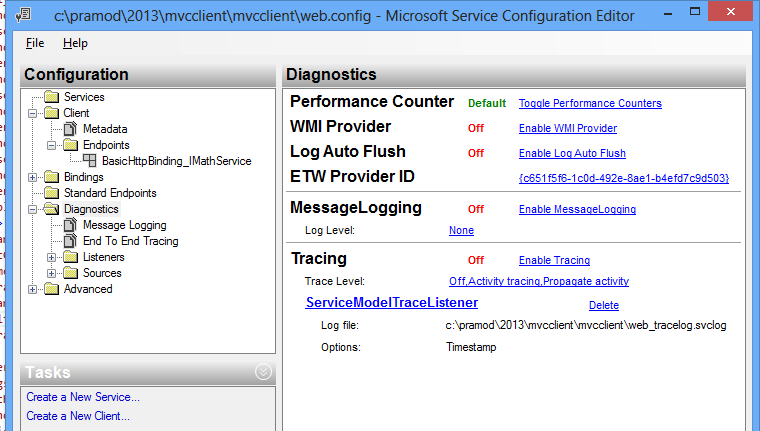760x431 pixels.
Task: Click the Sources folder icon
Action: (x=70, y=273)
